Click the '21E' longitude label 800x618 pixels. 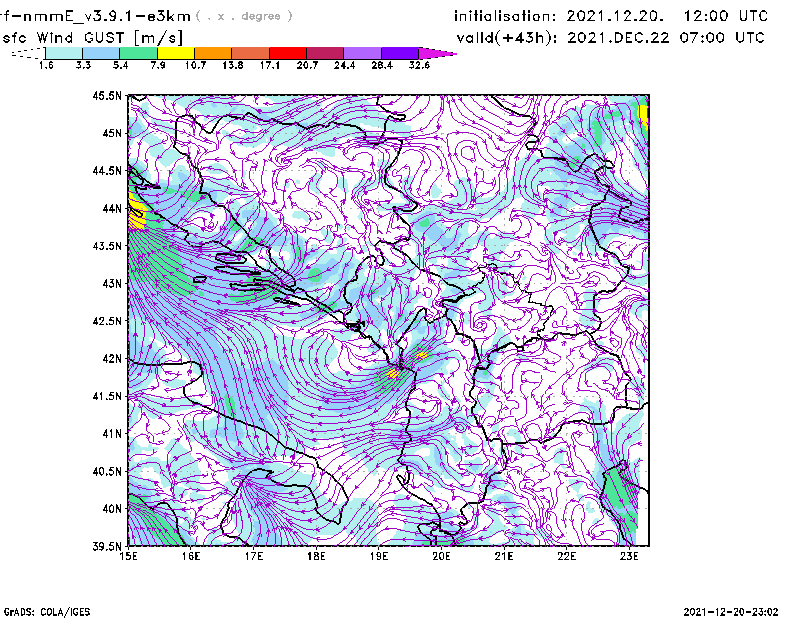click(504, 556)
